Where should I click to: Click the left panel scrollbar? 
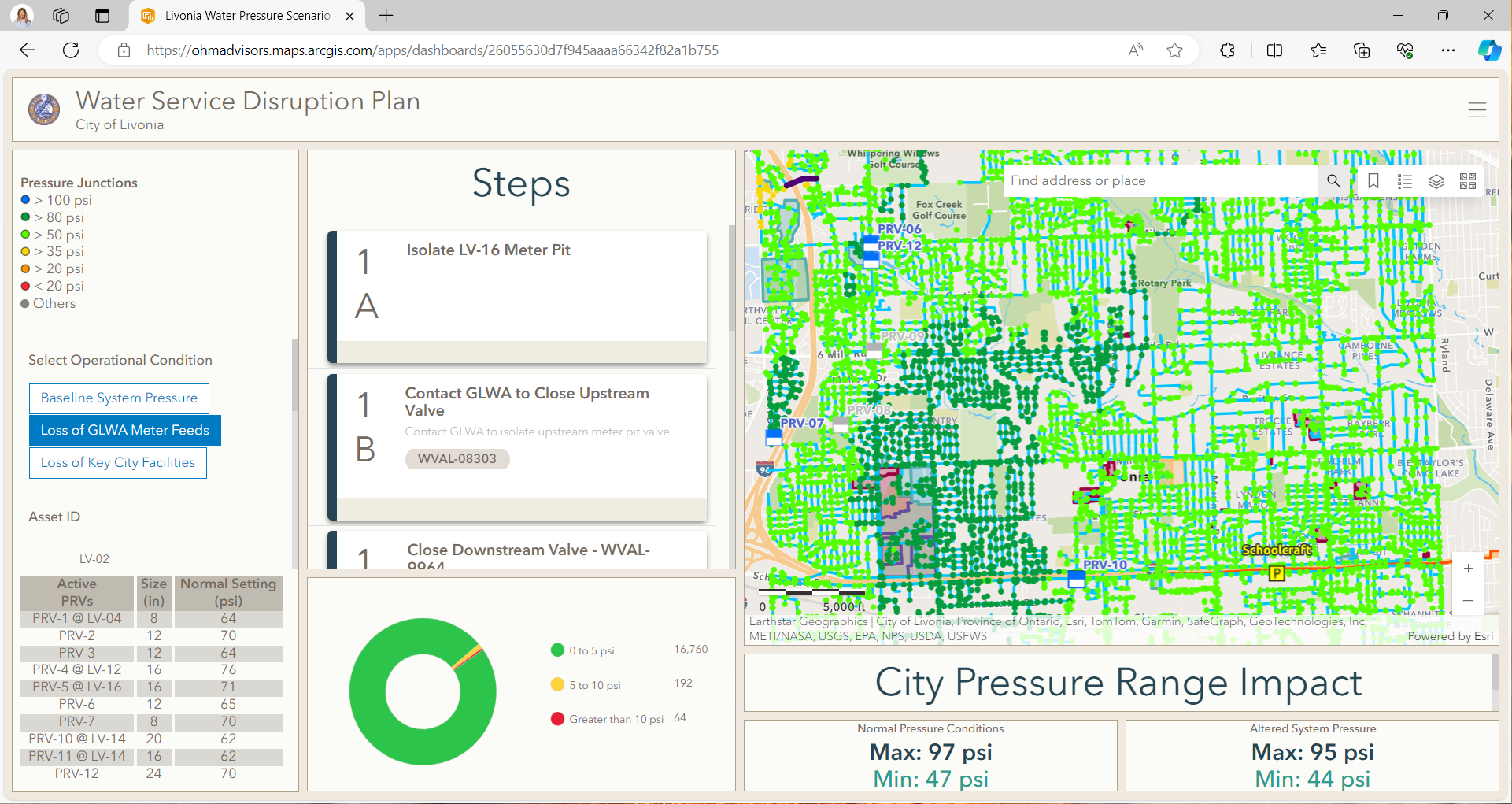tap(295, 375)
